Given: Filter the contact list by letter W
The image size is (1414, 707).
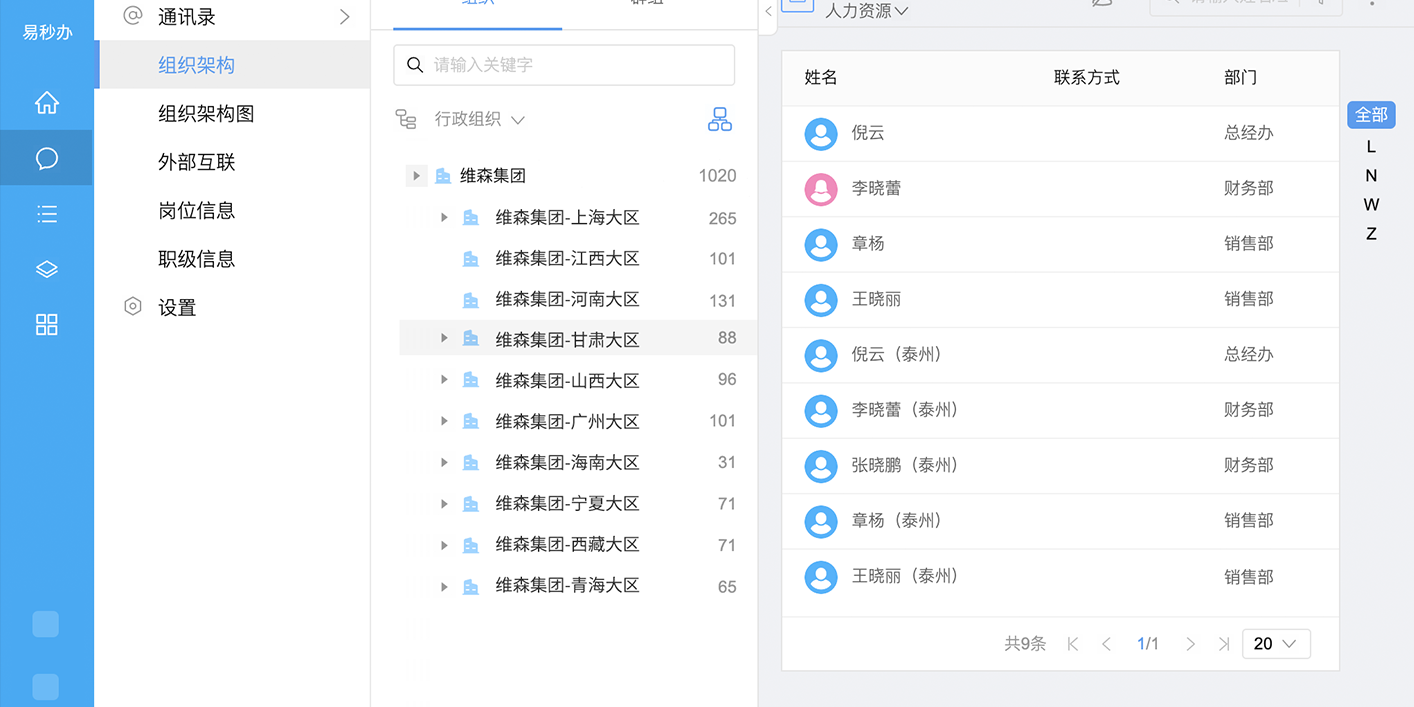Looking at the screenshot, I should (x=1370, y=205).
